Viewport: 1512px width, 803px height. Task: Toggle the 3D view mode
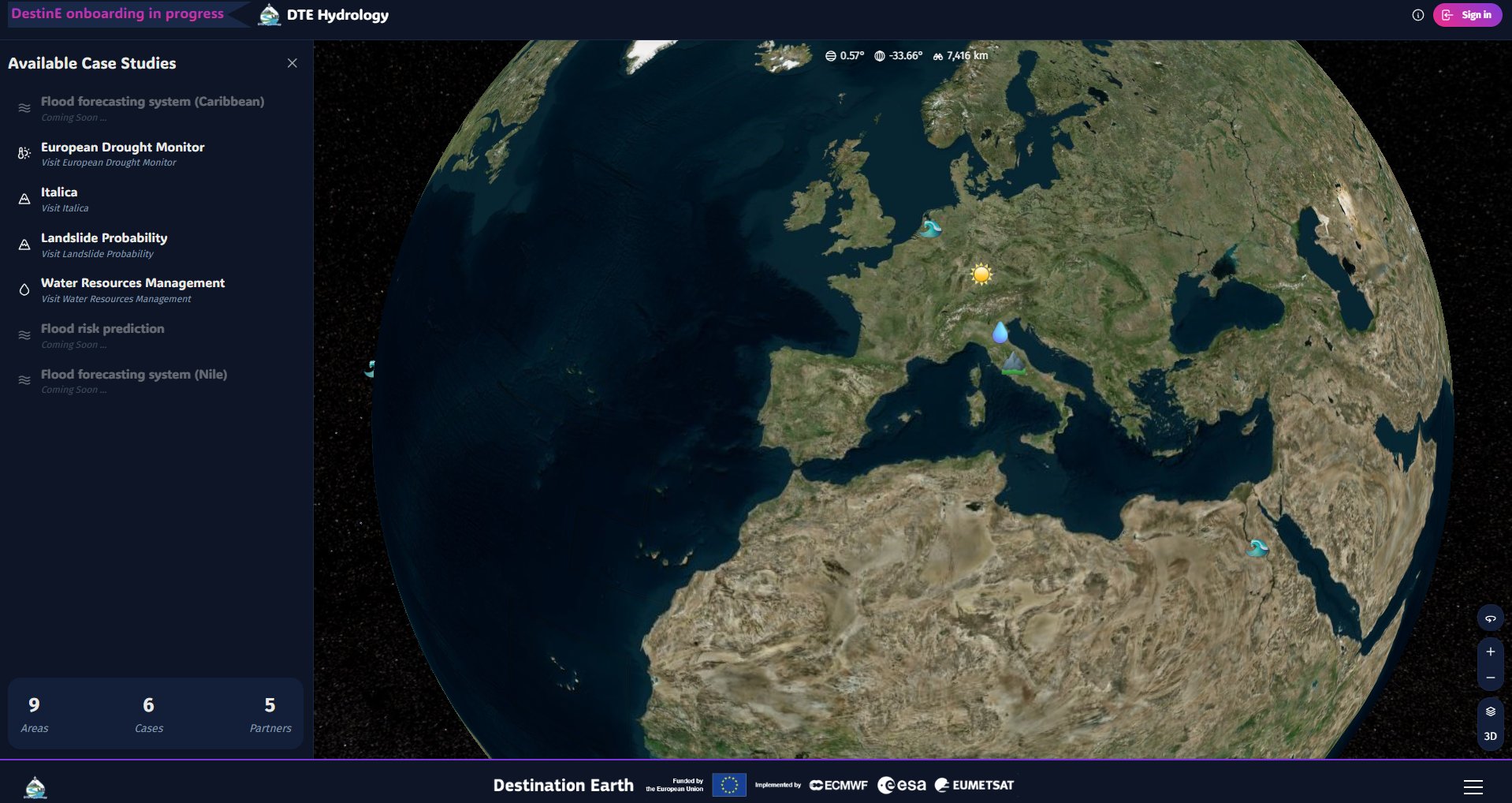(x=1490, y=736)
